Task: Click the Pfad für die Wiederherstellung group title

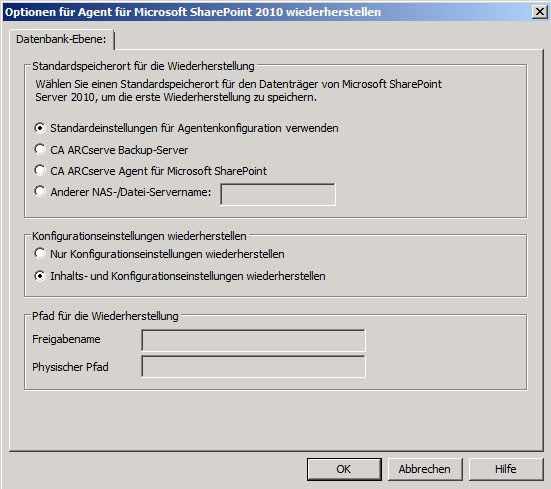Action: [x=105, y=316]
